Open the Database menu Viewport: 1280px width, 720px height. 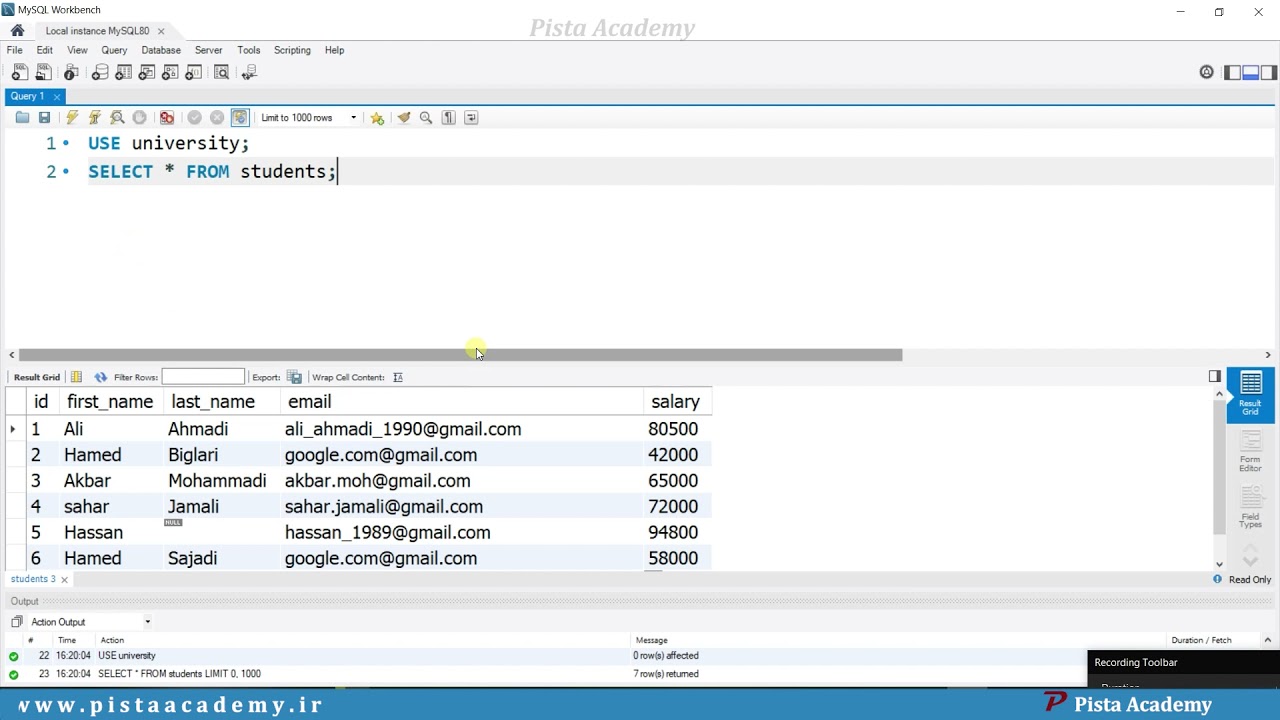[x=161, y=50]
